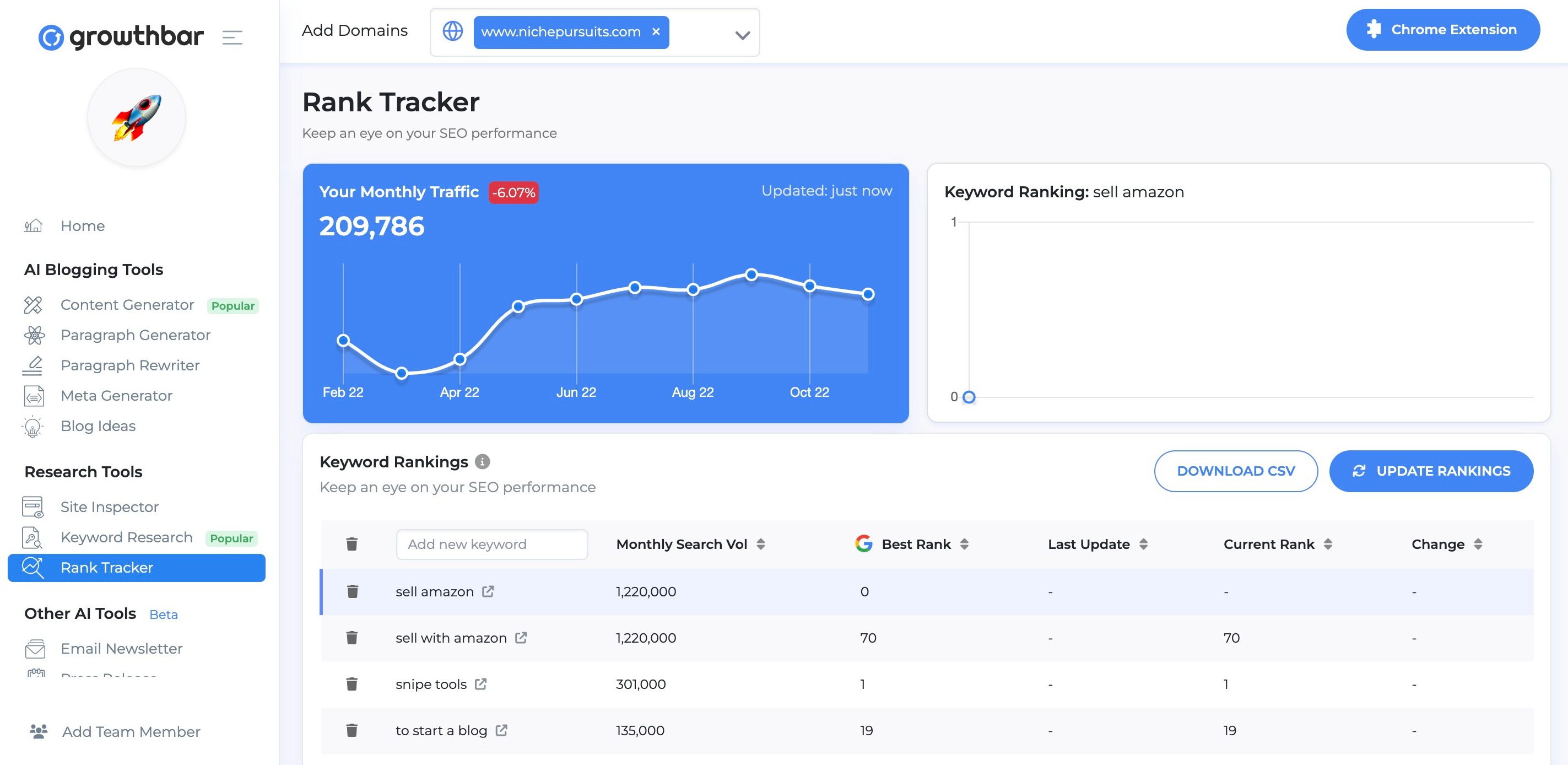Open external link for snipe tools
1568x765 pixels.
pyautogui.click(x=480, y=684)
